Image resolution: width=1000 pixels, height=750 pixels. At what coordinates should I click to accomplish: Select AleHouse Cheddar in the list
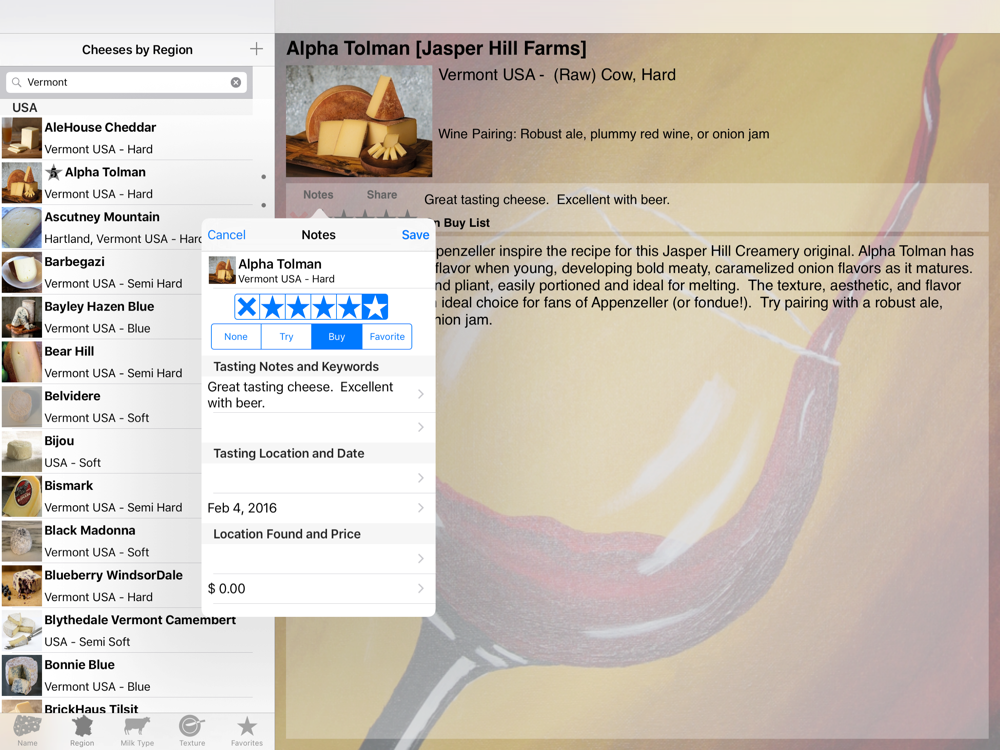click(128, 138)
